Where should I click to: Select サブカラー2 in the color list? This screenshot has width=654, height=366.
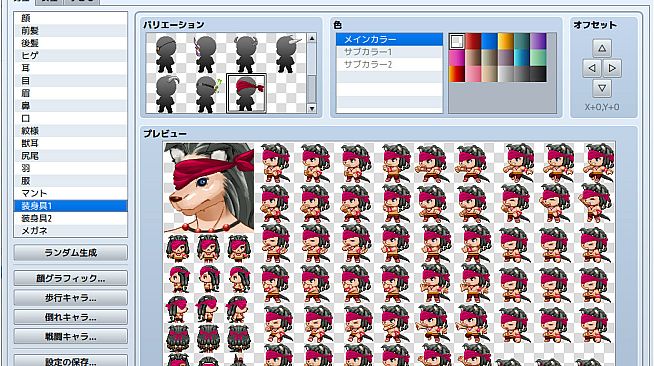pos(389,65)
